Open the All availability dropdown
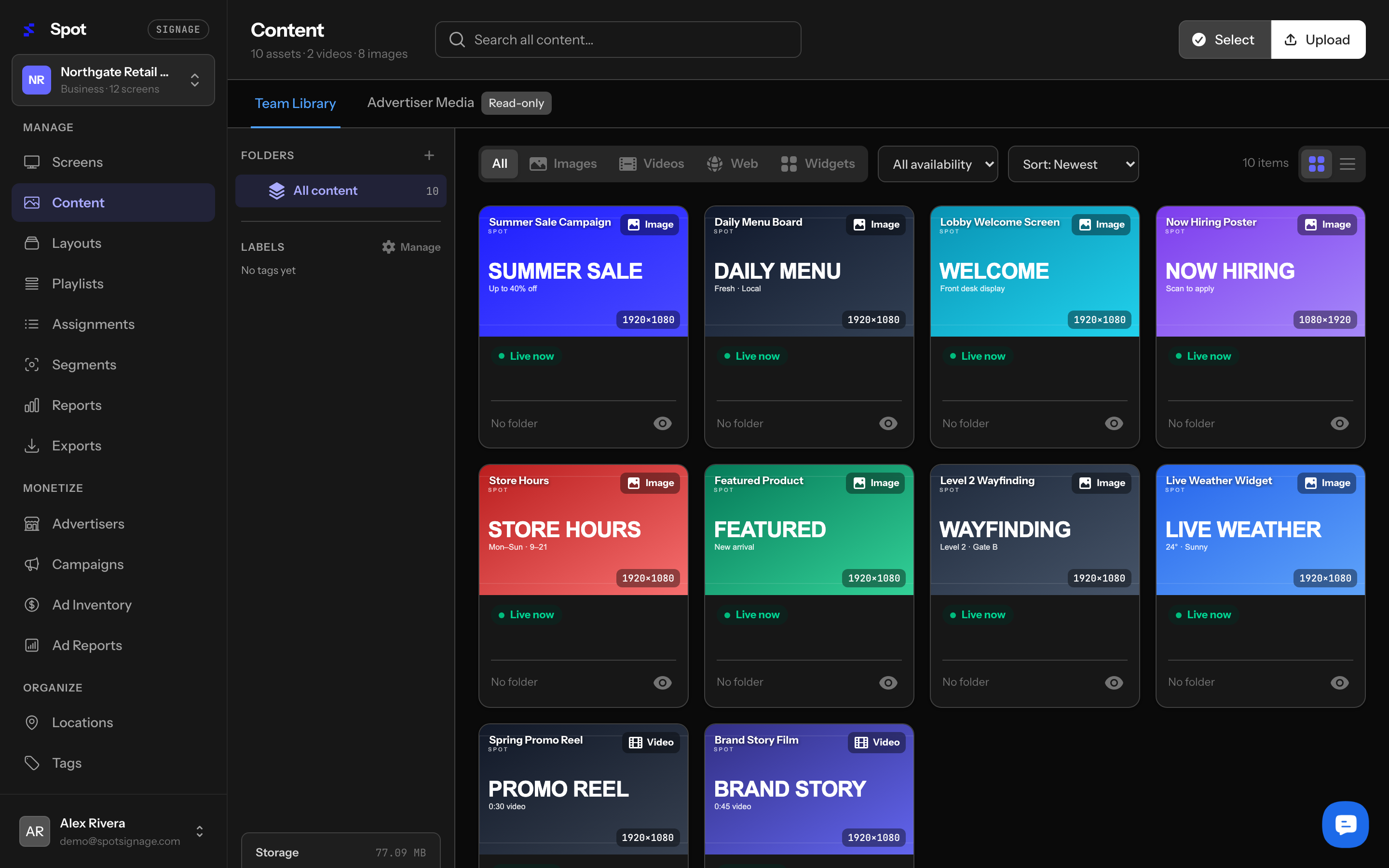This screenshot has width=1389, height=868. point(938,164)
